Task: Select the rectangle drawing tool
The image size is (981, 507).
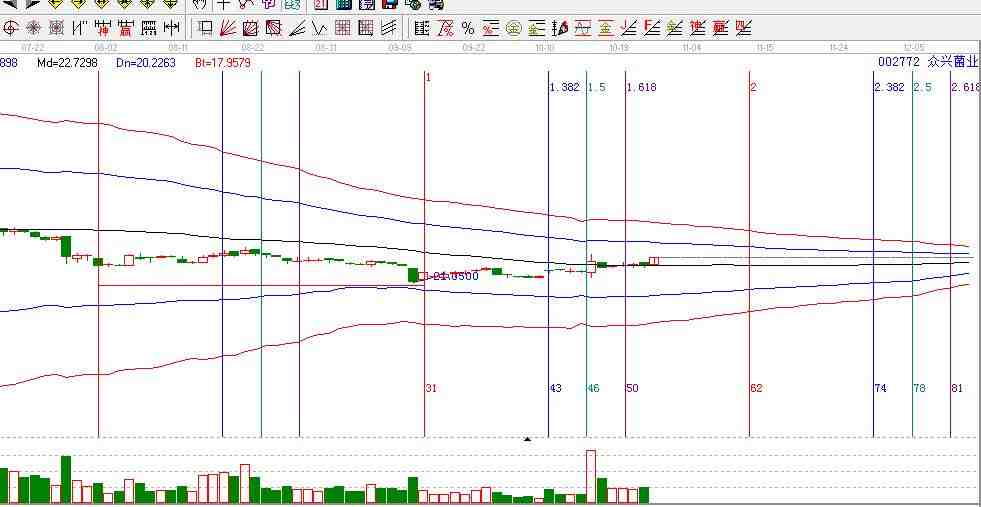Action: tap(205, 28)
